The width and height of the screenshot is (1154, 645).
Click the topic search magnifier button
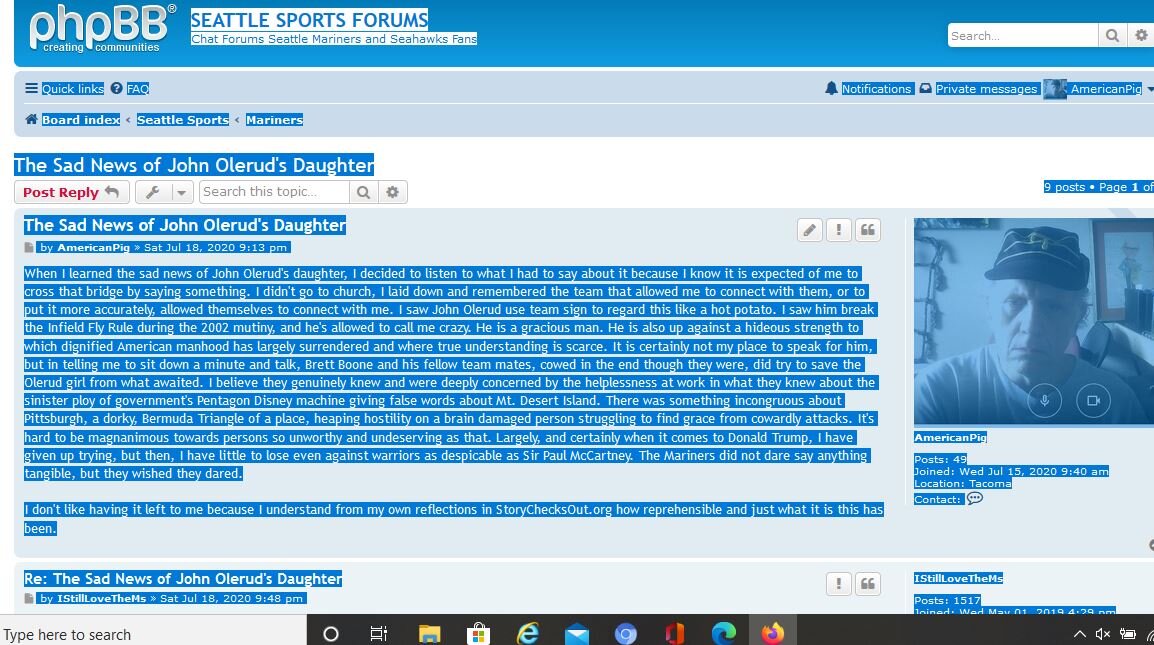[x=363, y=192]
